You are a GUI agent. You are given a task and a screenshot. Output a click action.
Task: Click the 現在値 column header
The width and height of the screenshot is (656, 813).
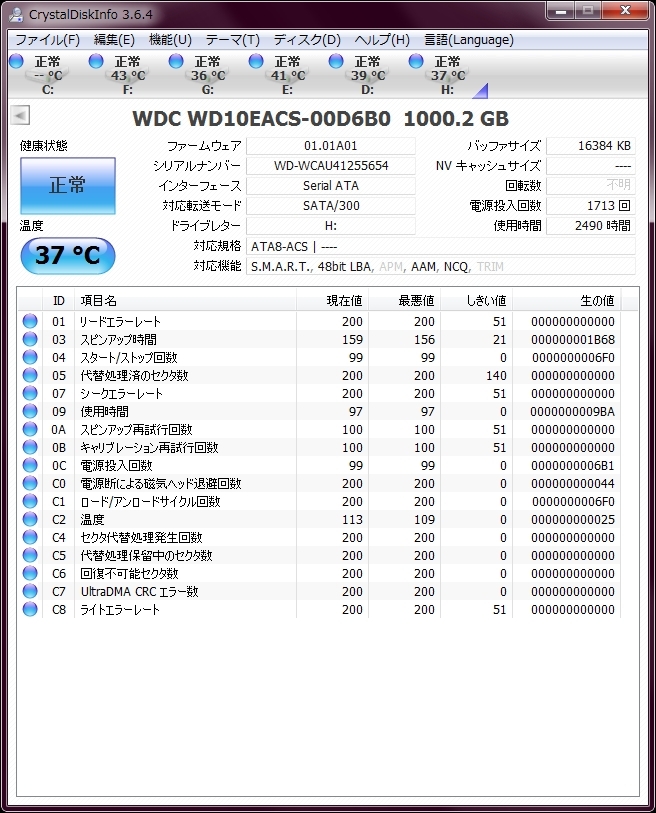(x=332, y=301)
